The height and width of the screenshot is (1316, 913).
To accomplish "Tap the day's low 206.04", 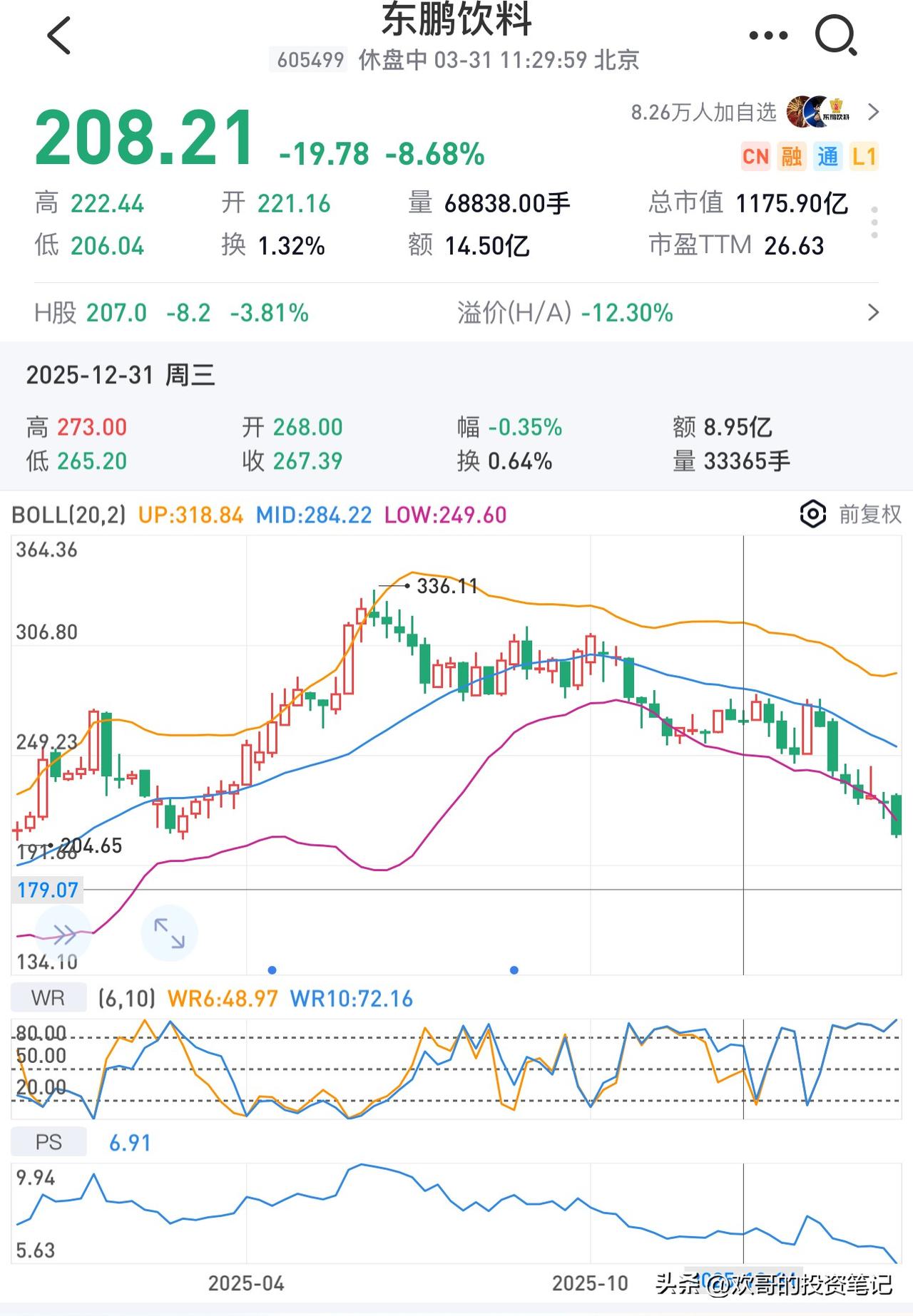I will [107, 246].
